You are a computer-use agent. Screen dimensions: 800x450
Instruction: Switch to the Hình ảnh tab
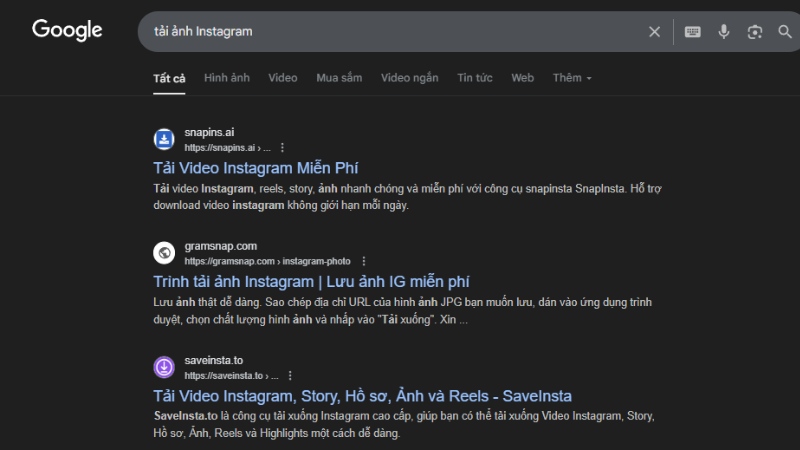tap(227, 78)
